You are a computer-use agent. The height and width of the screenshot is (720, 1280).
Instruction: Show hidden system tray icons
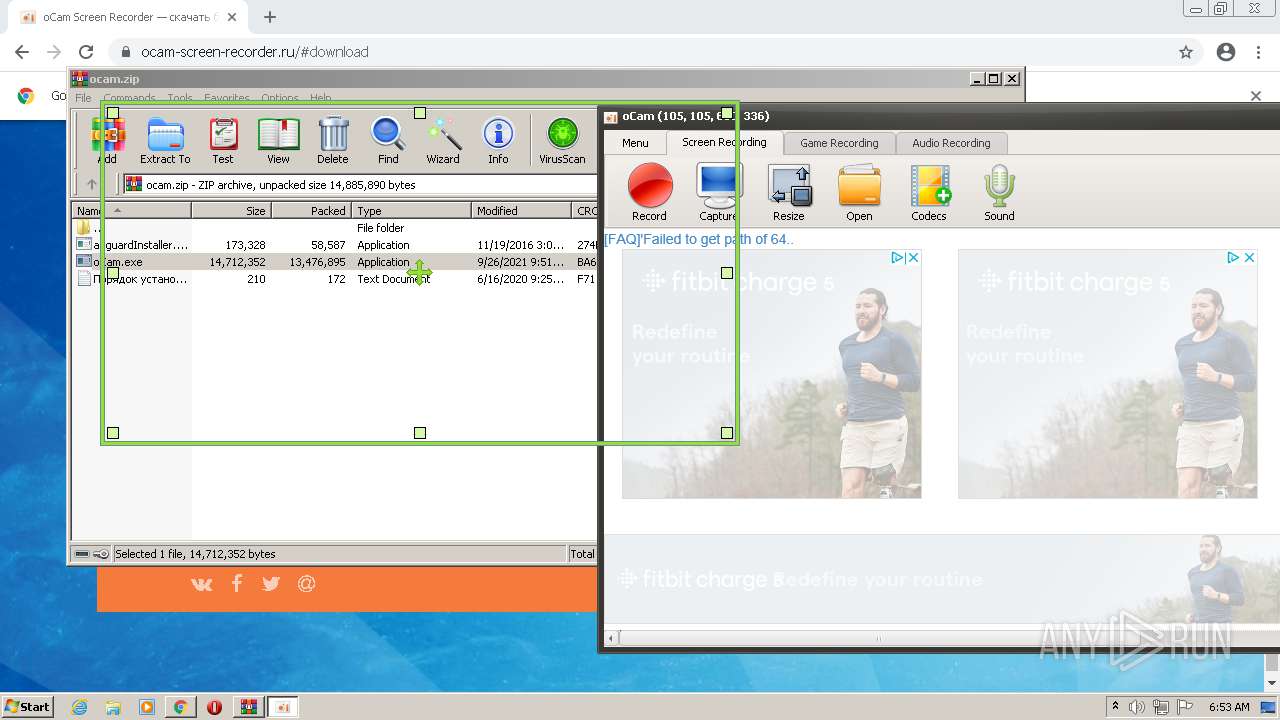tap(1116, 707)
